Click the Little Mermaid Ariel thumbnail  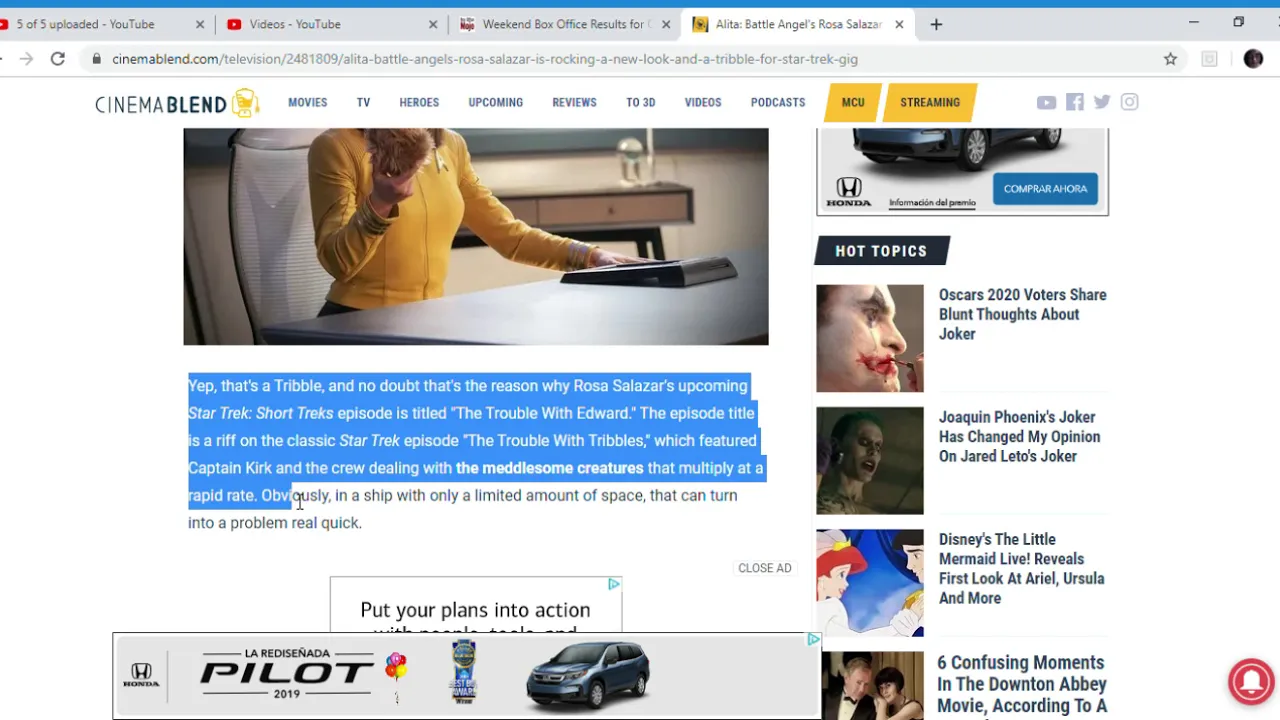(x=870, y=582)
